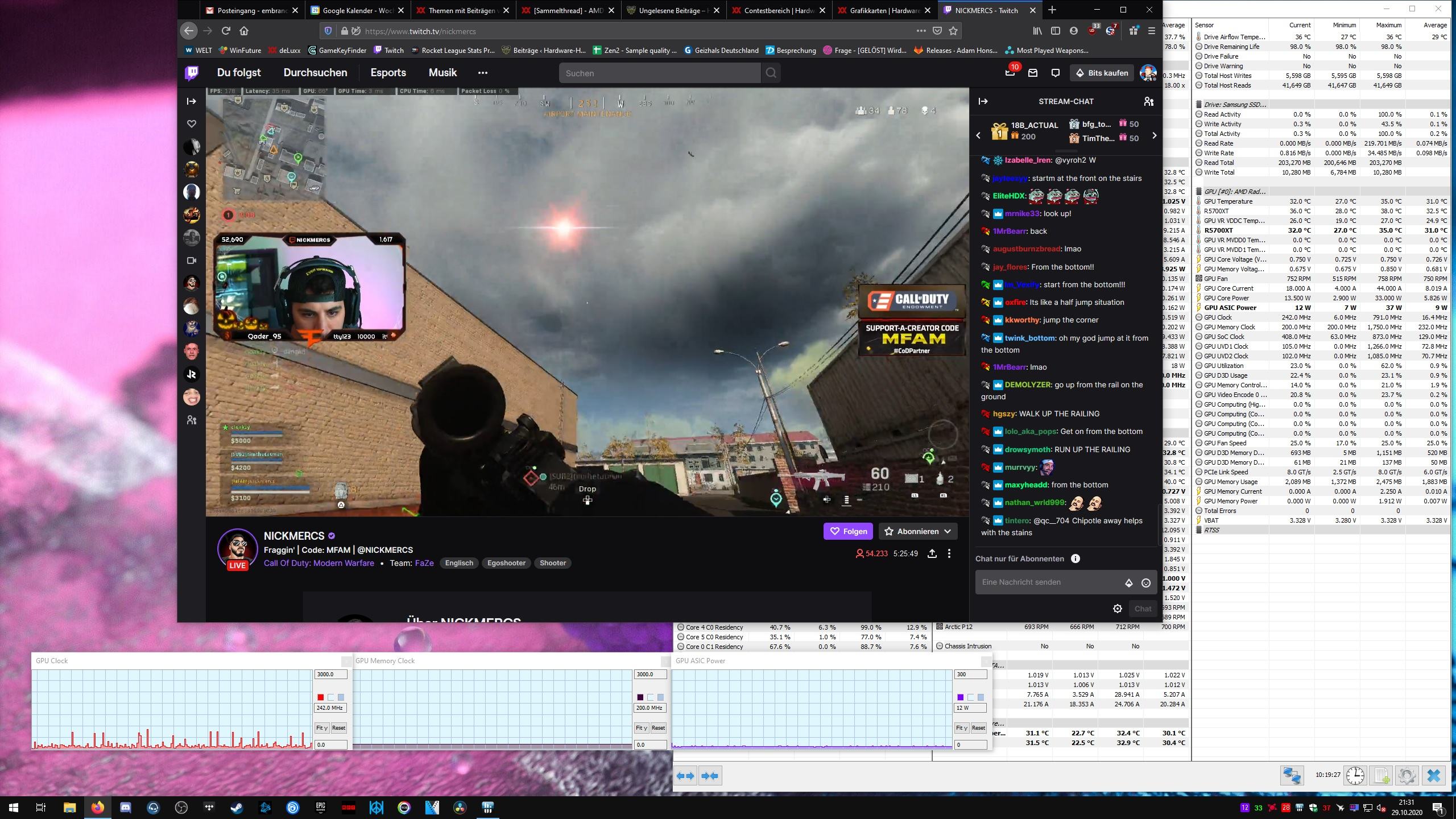Open Twitch Prime loot crown icon
This screenshot has width=1456, height=819.
[1010, 73]
